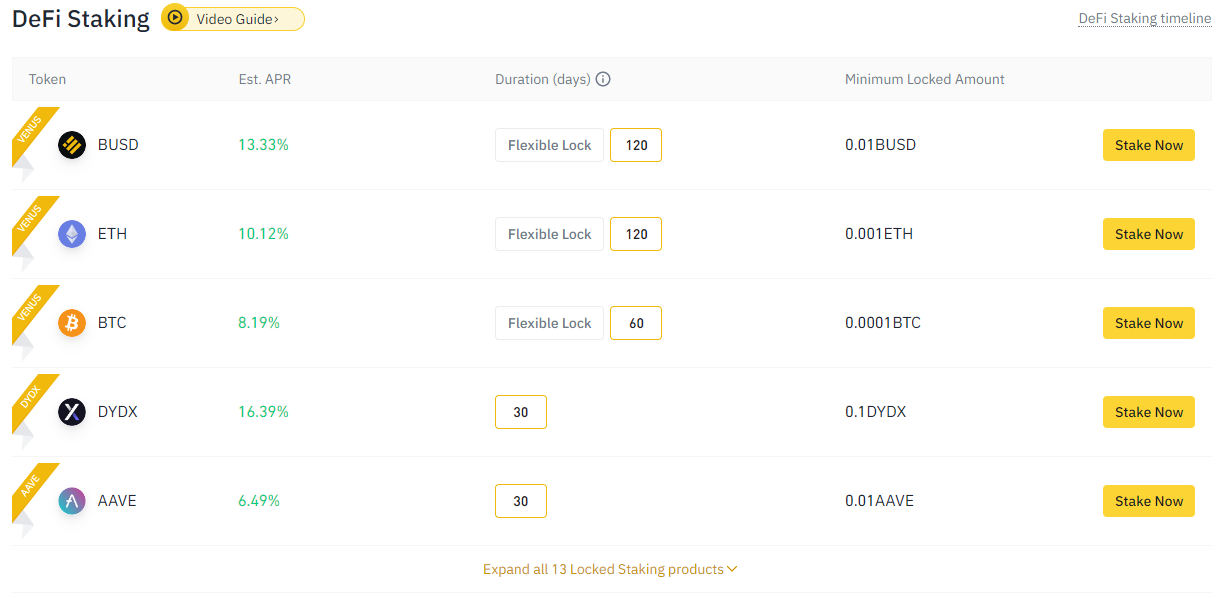Image resolution: width=1225 pixels, height=598 pixels.
Task: Open the DeFi Staking timeline link
Action: [1144, 18]
